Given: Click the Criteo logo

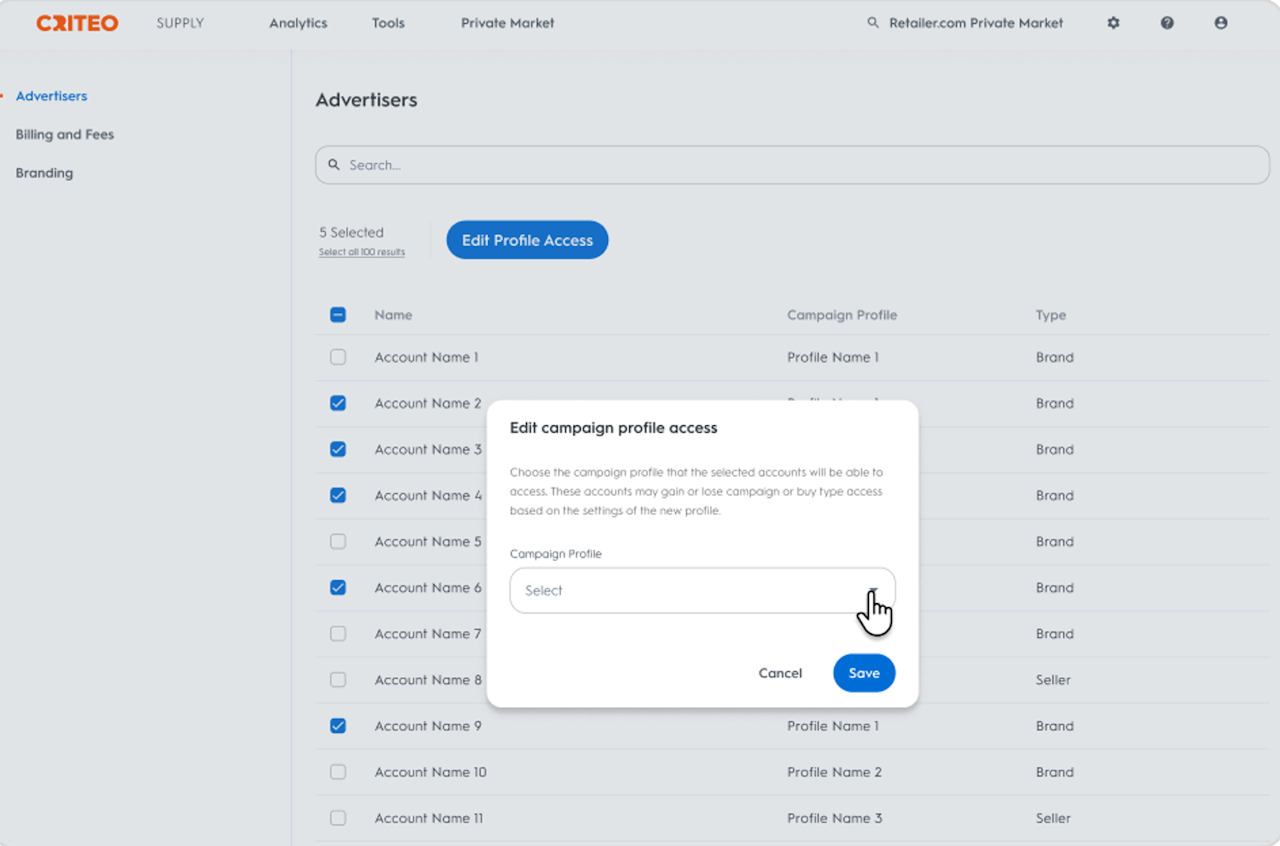Looking at the screenshot, I should [77, 23].
